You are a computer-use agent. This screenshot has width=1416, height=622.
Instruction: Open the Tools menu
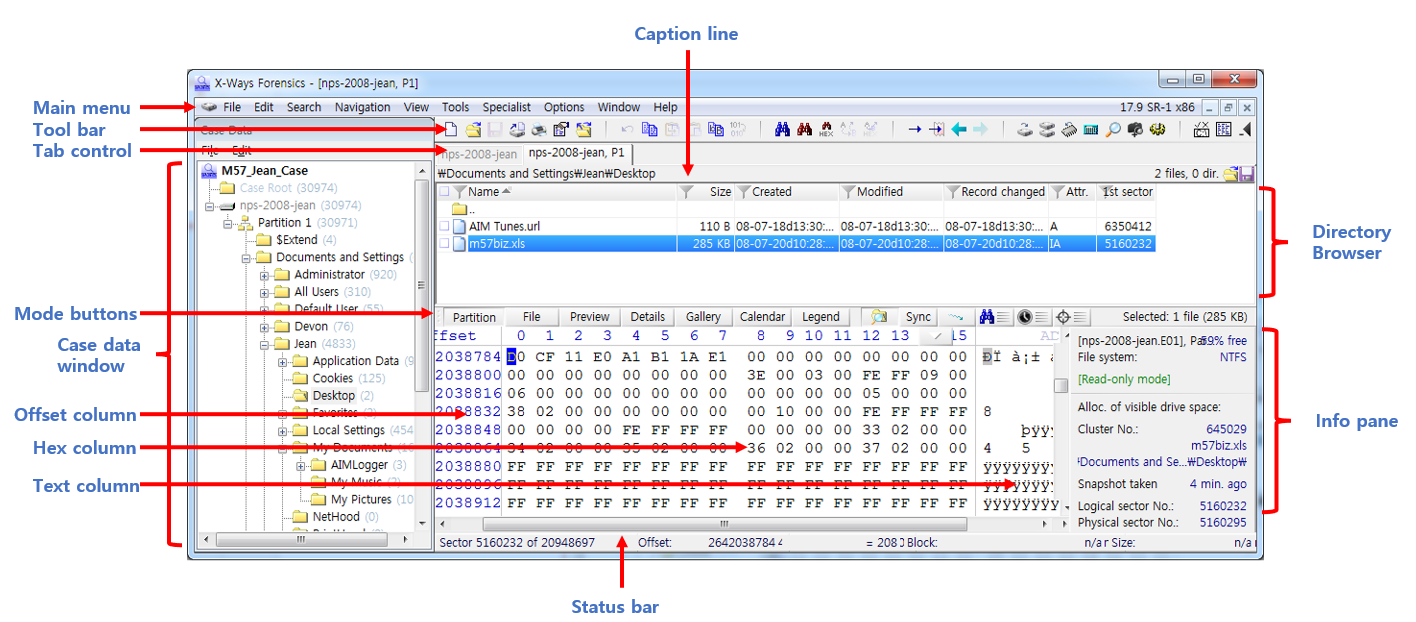[456, 107]
